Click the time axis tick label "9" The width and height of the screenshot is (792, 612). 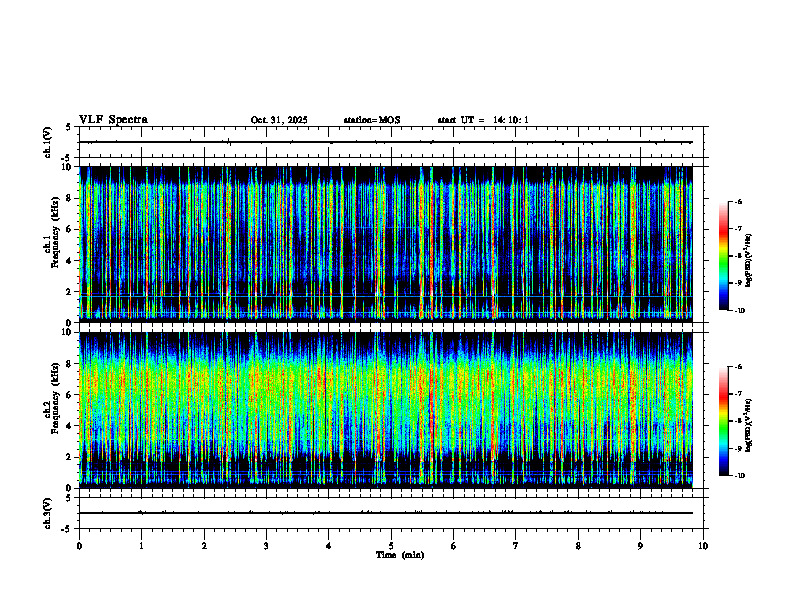click(640, 546)
